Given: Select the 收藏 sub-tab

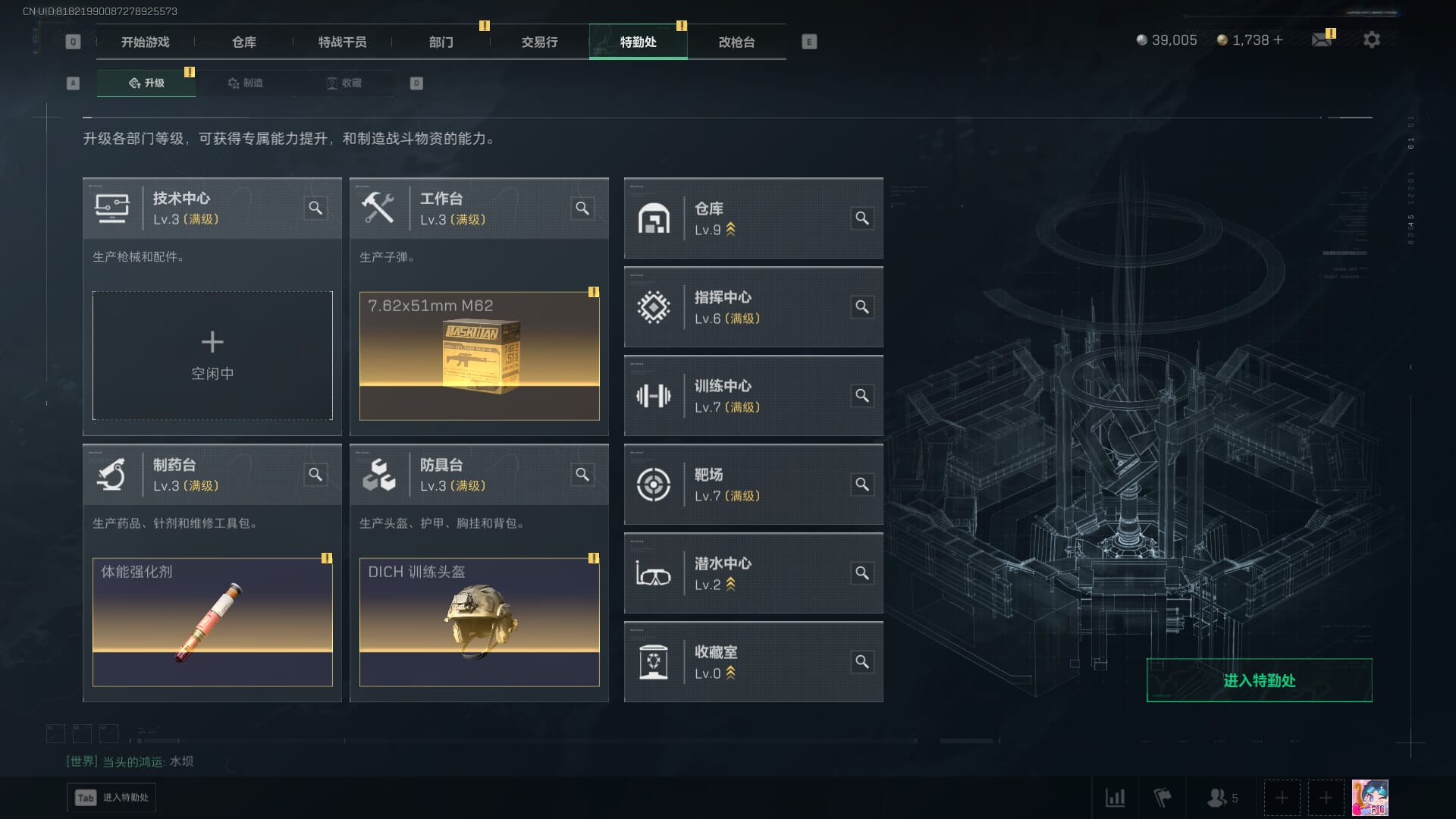Looking at the screenshot, I should pos(344,83).
